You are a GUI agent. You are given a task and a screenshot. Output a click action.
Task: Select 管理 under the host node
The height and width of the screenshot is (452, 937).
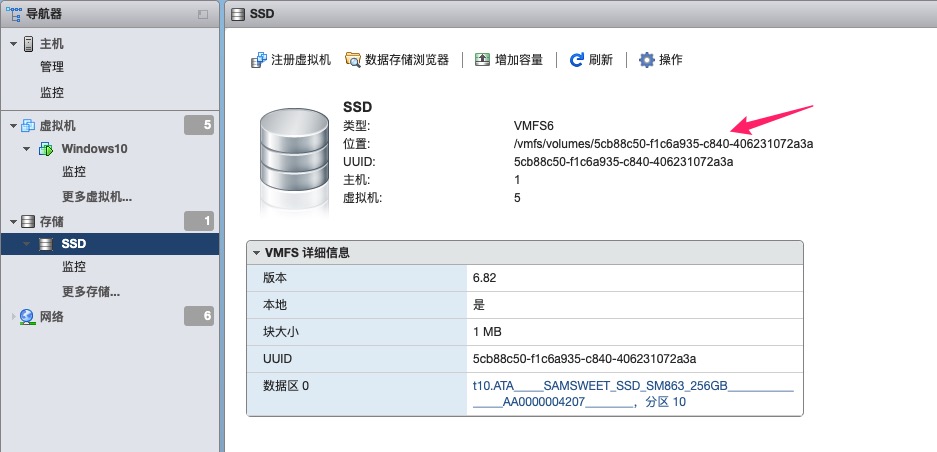tap(52, 67)
